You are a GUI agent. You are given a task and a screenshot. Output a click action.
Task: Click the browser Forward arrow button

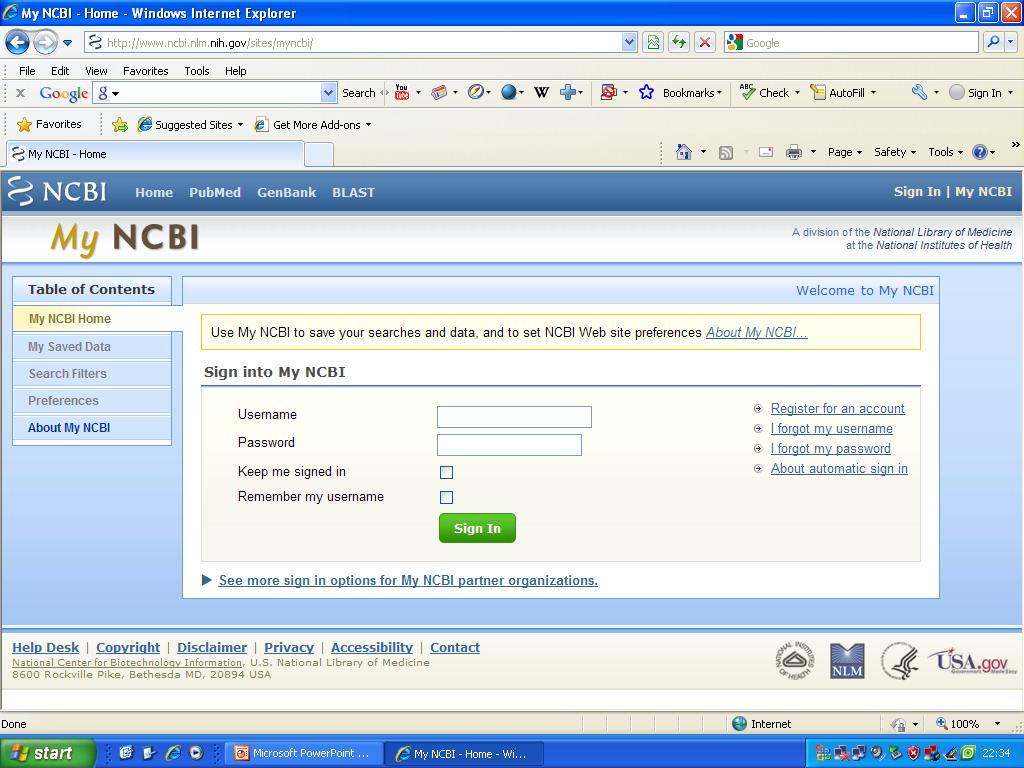[x=44, y=43]
